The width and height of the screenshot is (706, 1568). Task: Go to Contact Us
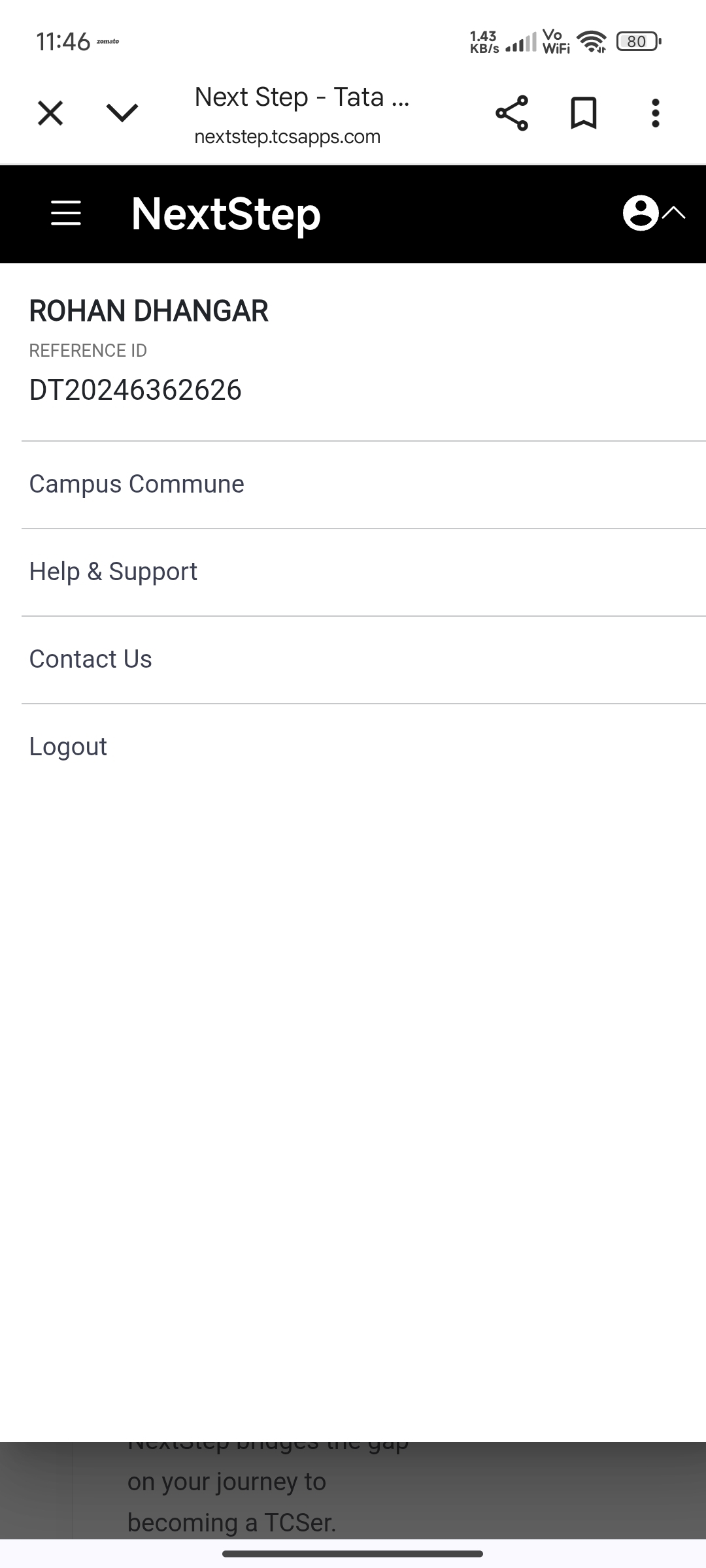click(x=91, y=659)
